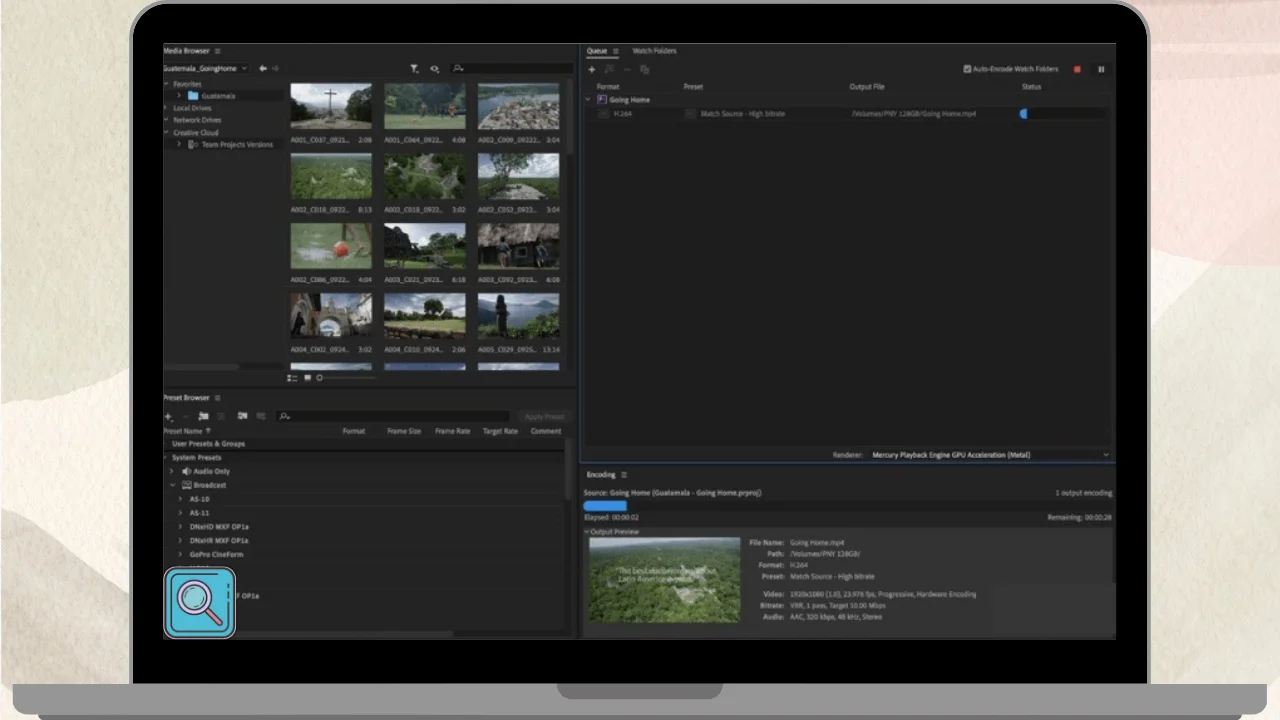This screenshot has width=1280, height=720.
Task: Click the Going Home.mp4 output file path
Action: coord(913,114)
